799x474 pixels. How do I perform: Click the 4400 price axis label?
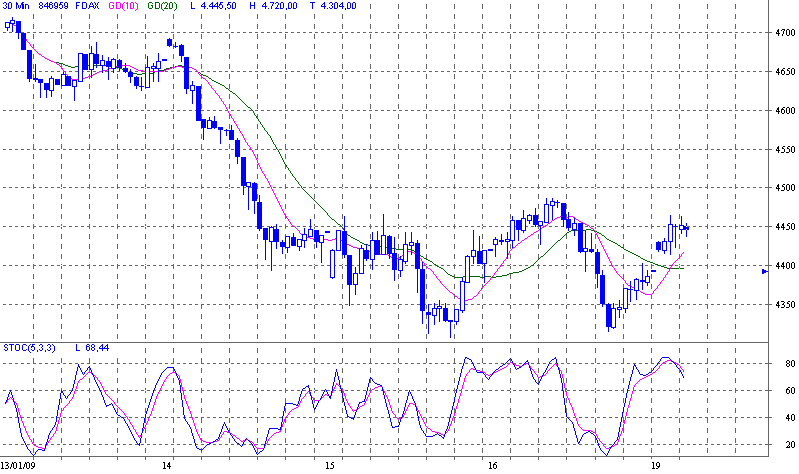[785, 266]
